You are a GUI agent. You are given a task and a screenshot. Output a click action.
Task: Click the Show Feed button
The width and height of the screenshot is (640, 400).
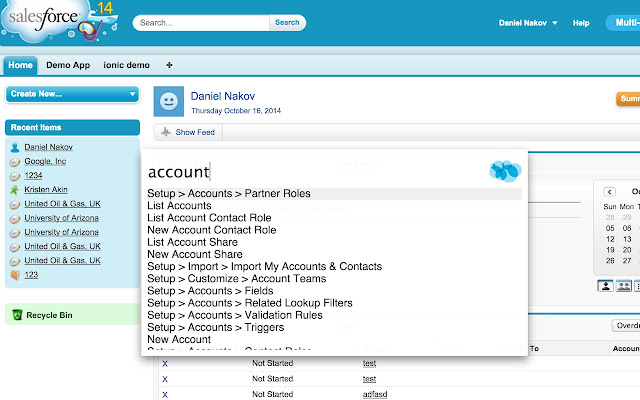point(188,132)
